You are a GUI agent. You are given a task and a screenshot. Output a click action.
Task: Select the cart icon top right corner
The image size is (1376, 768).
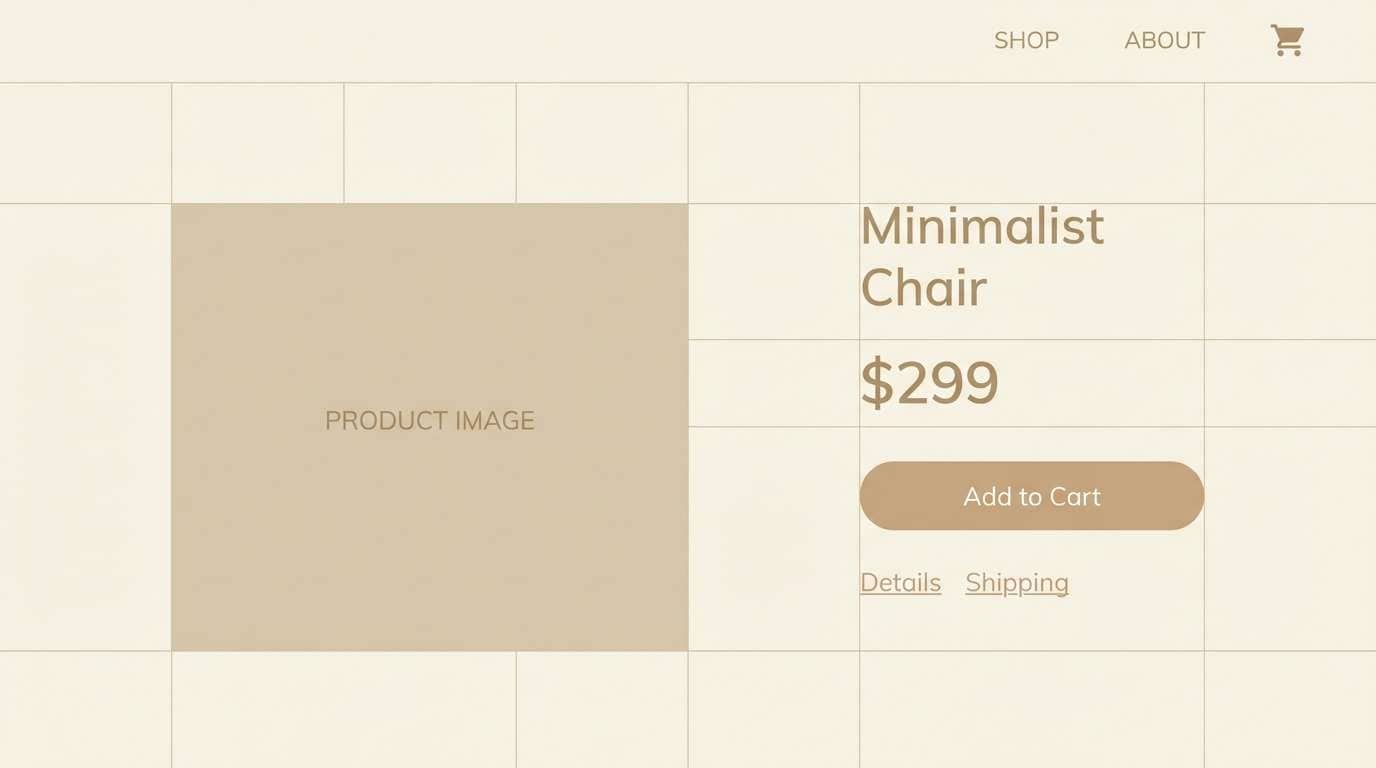[x=1288, y=40]
